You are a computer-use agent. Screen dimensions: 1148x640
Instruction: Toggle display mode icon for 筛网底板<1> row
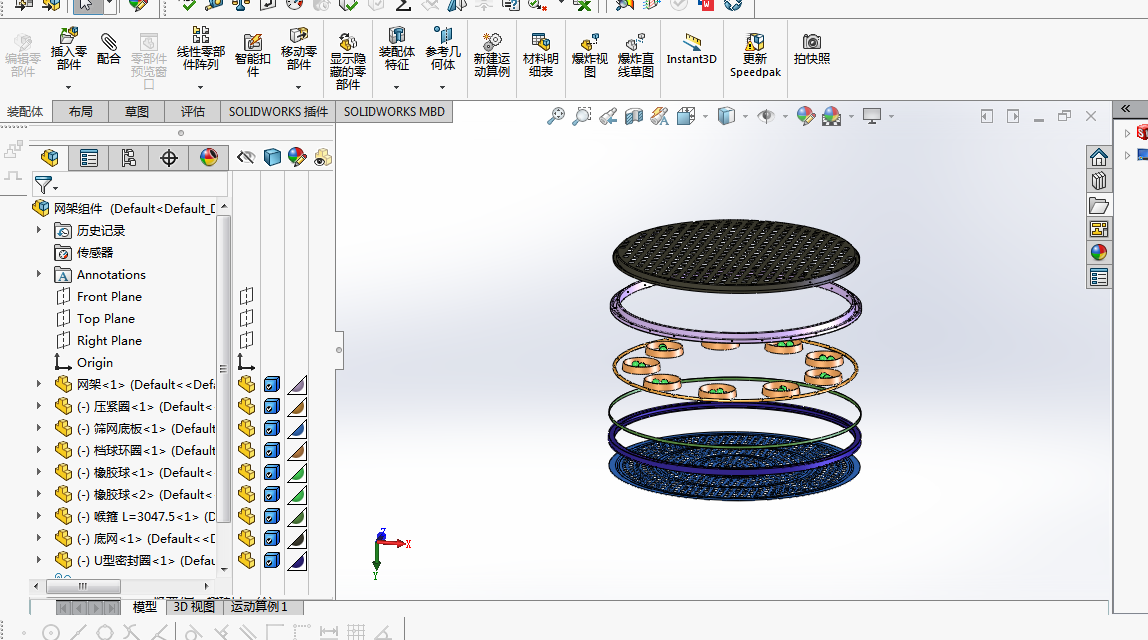(272, 428)
